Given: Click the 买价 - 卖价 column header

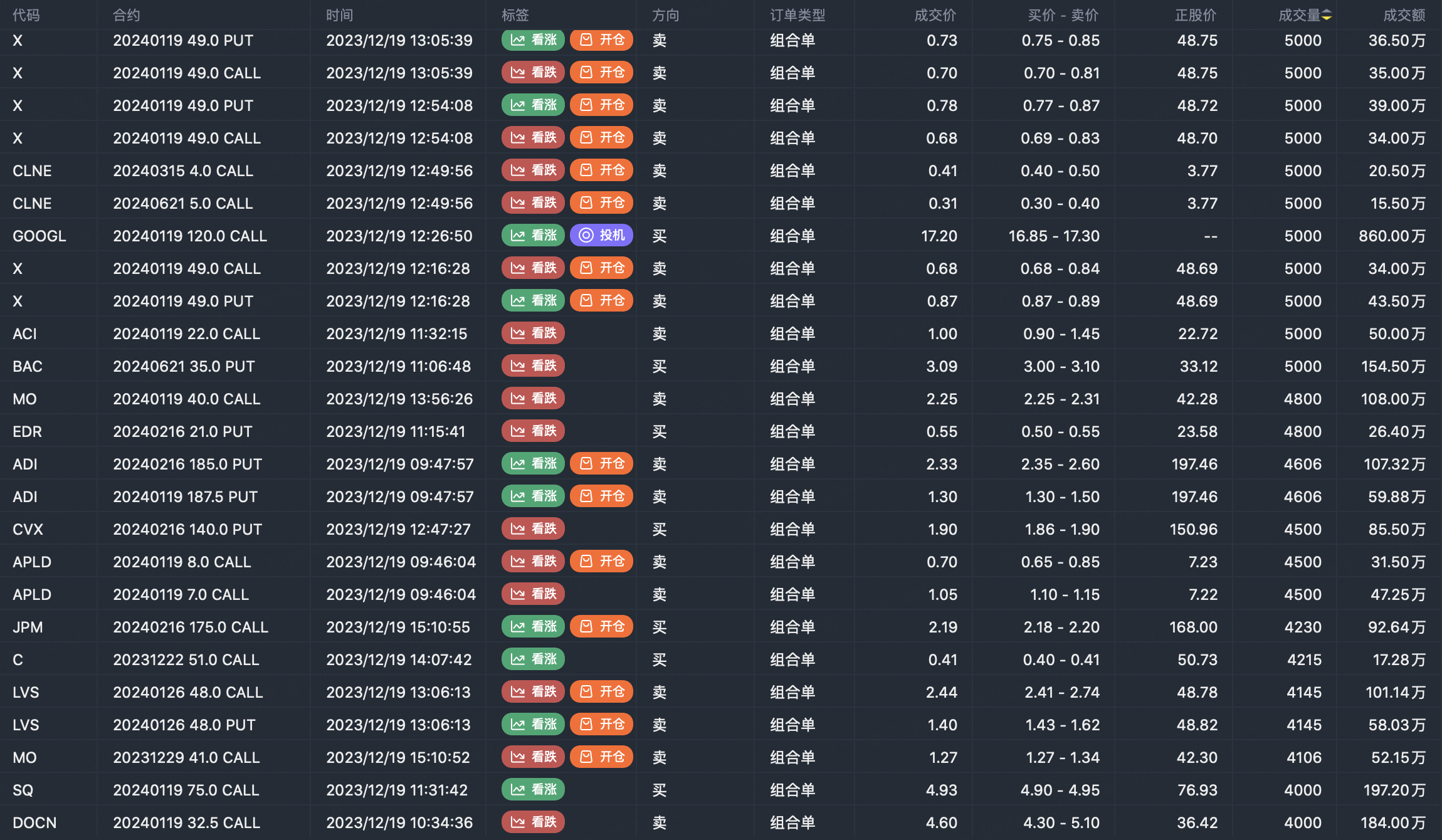Looking at the screenshot, I should pyautogui.click(x=1063, y=15).
